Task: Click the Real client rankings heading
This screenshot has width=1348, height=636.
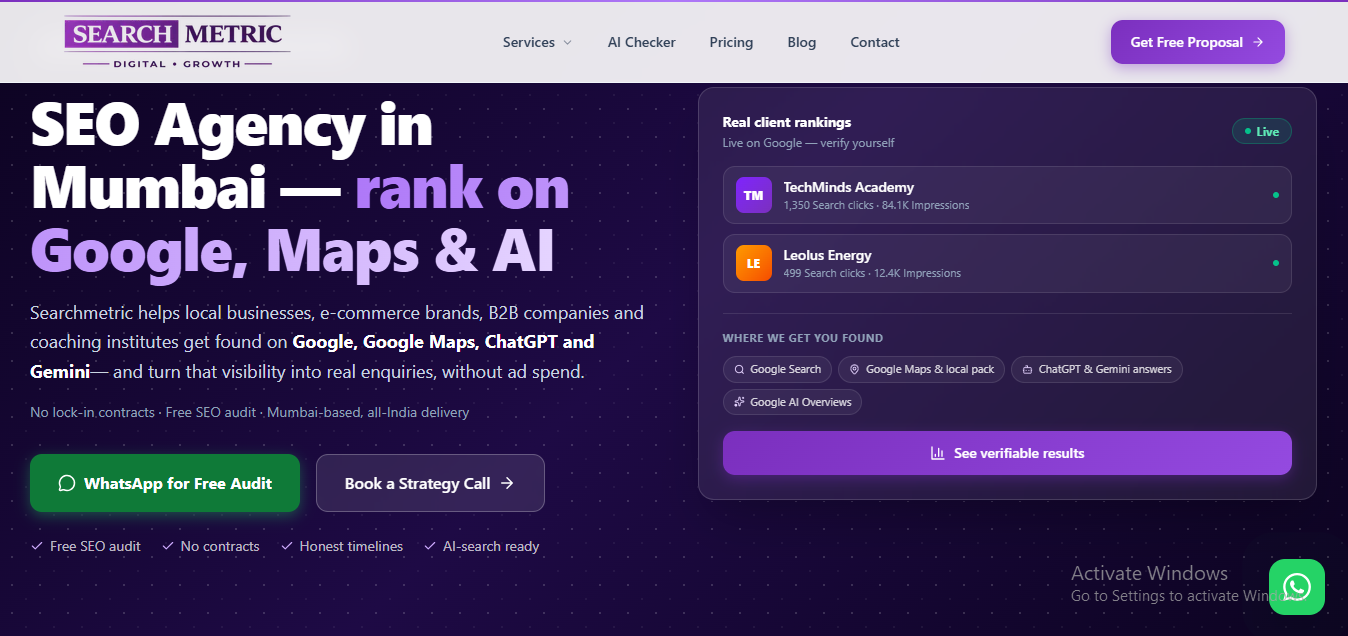Action: click(787, 122)
